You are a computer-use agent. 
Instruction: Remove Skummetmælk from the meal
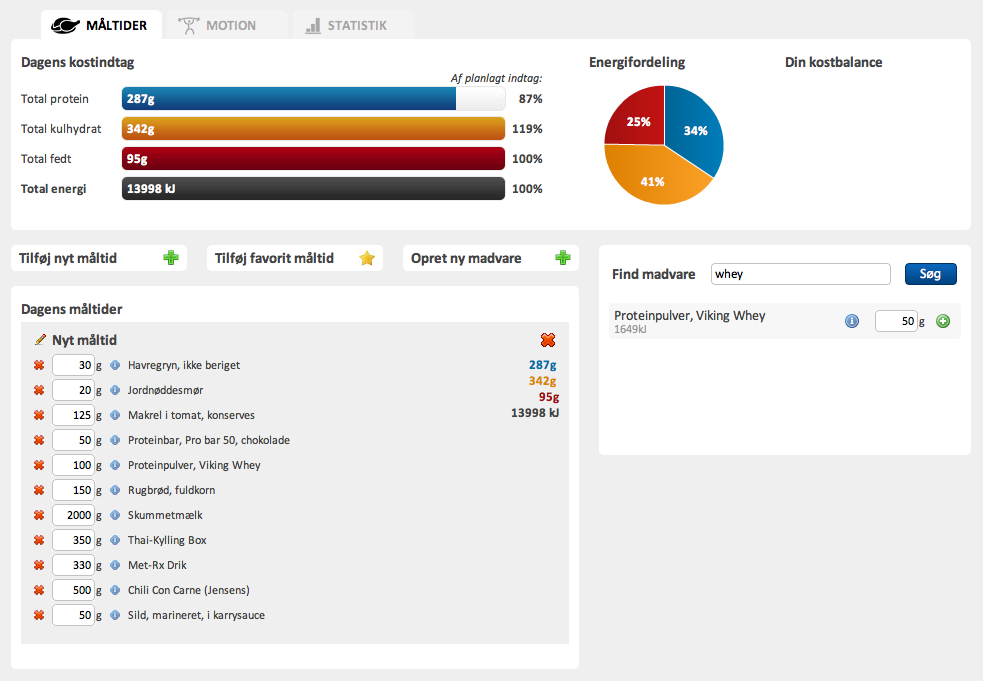[39, 515]
